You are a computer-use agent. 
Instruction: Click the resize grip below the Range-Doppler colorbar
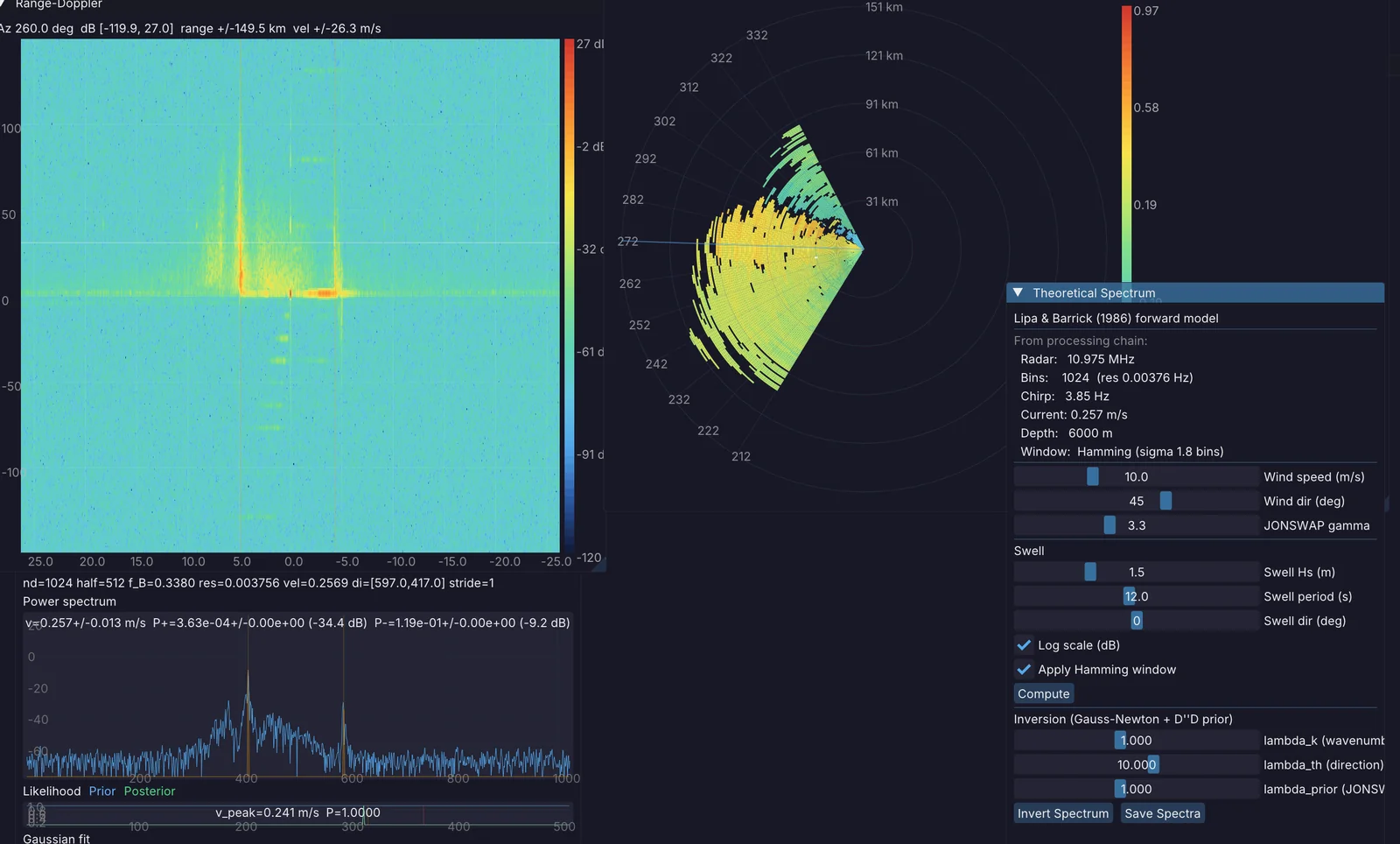coord(599,566)
